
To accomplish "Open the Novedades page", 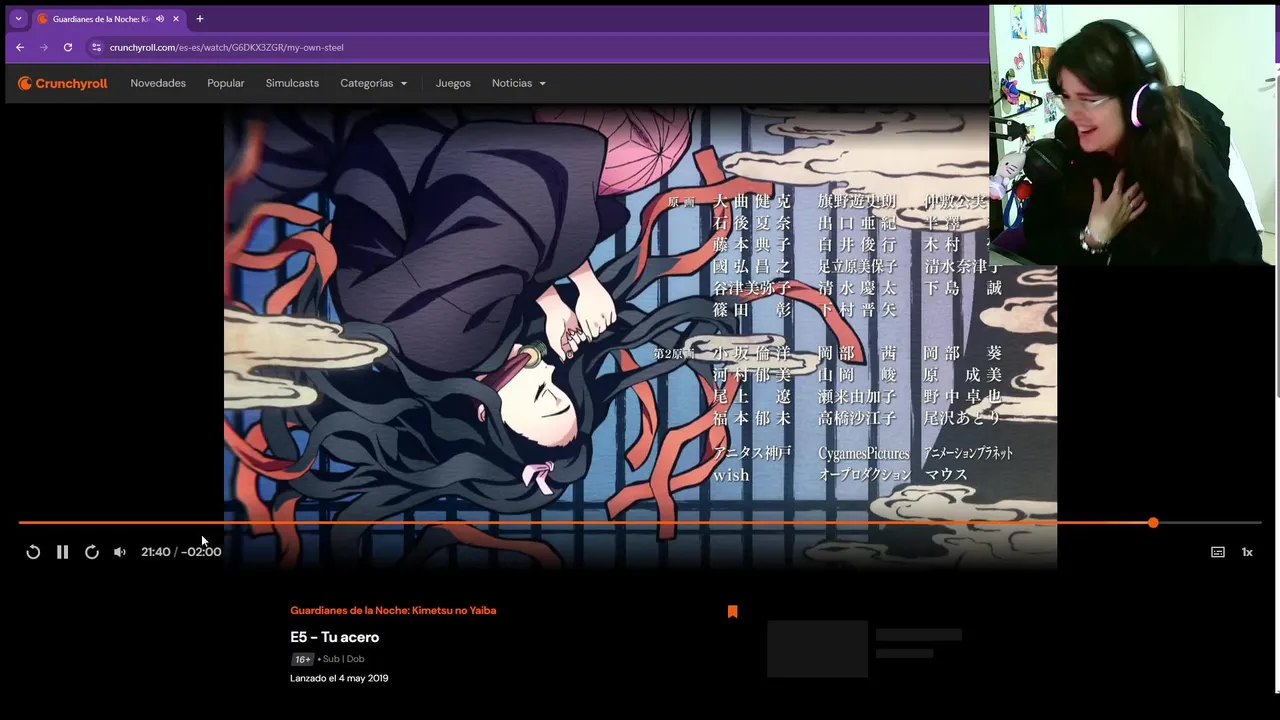I will [158, 83].
